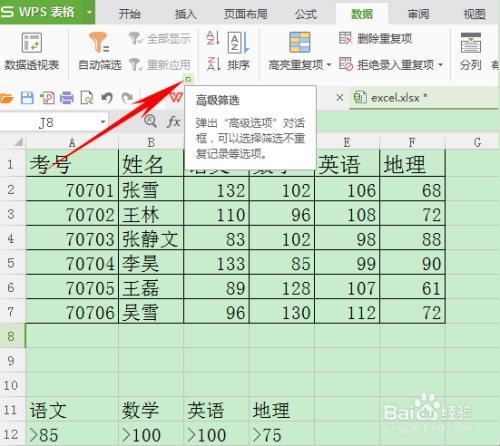
Task: Switch to the 公式 tab
Action: [306, 14]
